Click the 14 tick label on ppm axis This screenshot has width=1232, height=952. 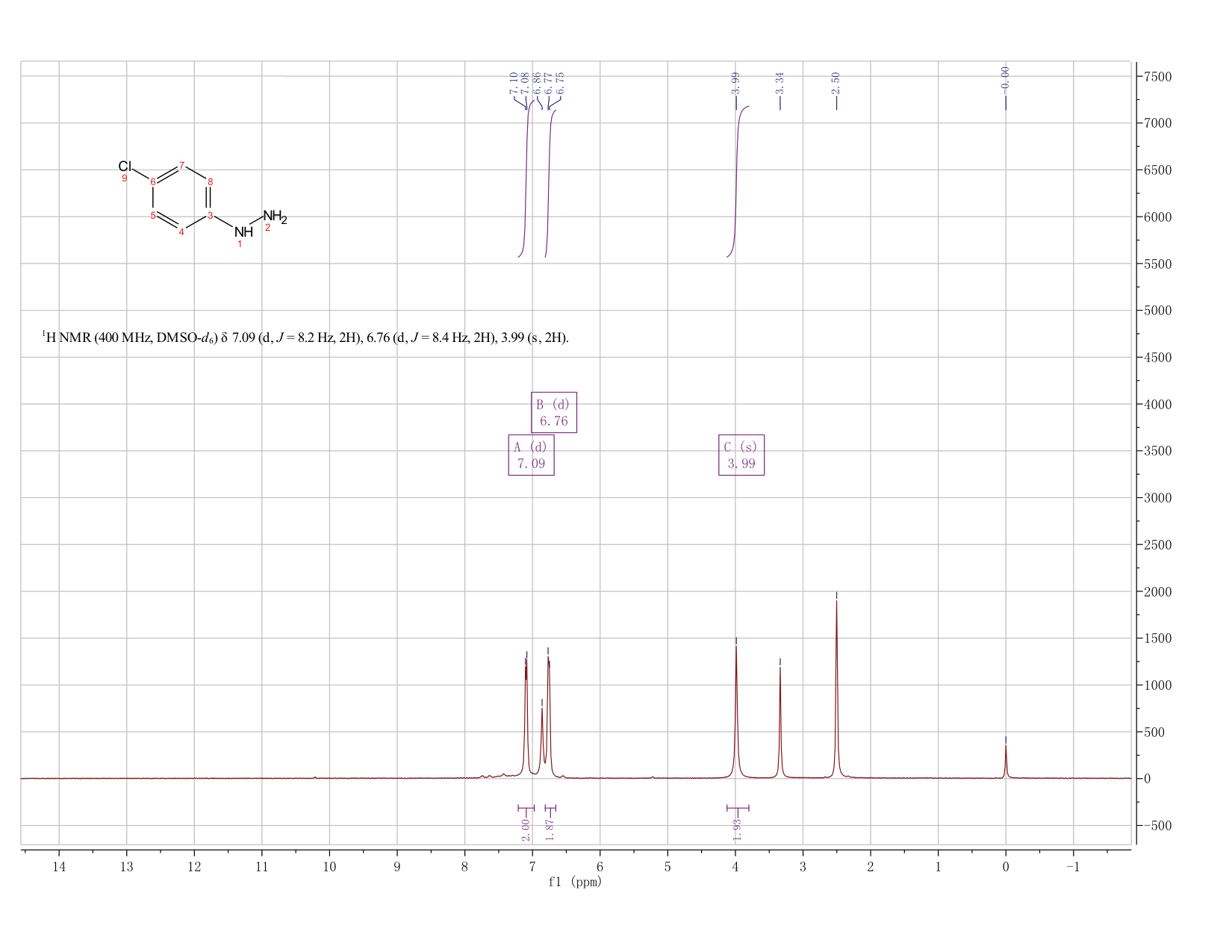(x=59, y=866)
